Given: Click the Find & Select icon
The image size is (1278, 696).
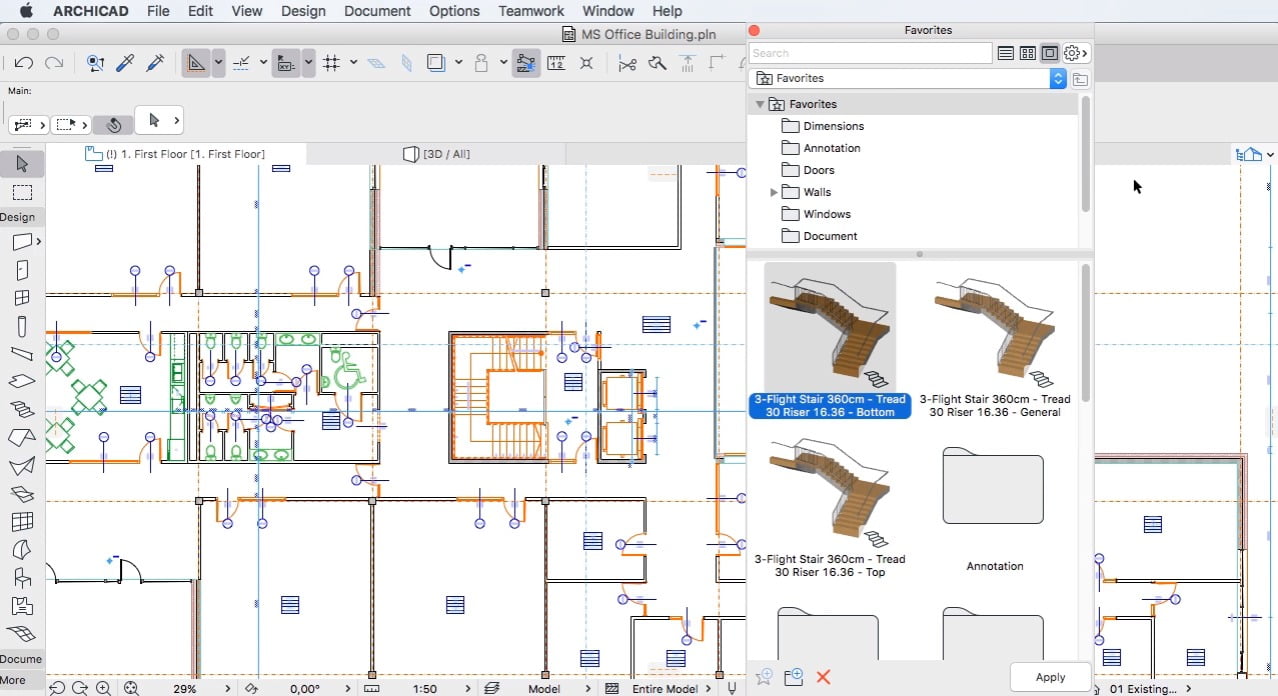Looking at the screenshot, I should point(96,63).
